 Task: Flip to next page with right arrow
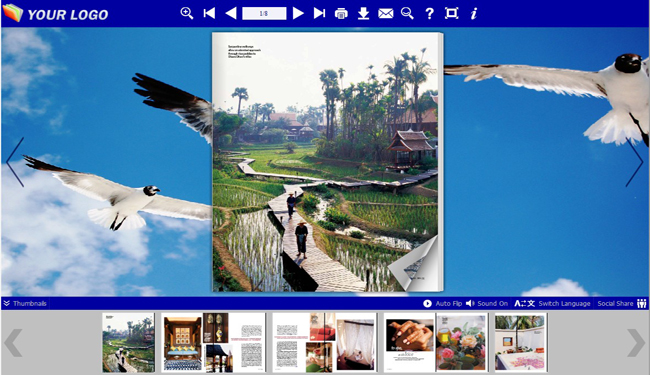[x=634, y=162]
